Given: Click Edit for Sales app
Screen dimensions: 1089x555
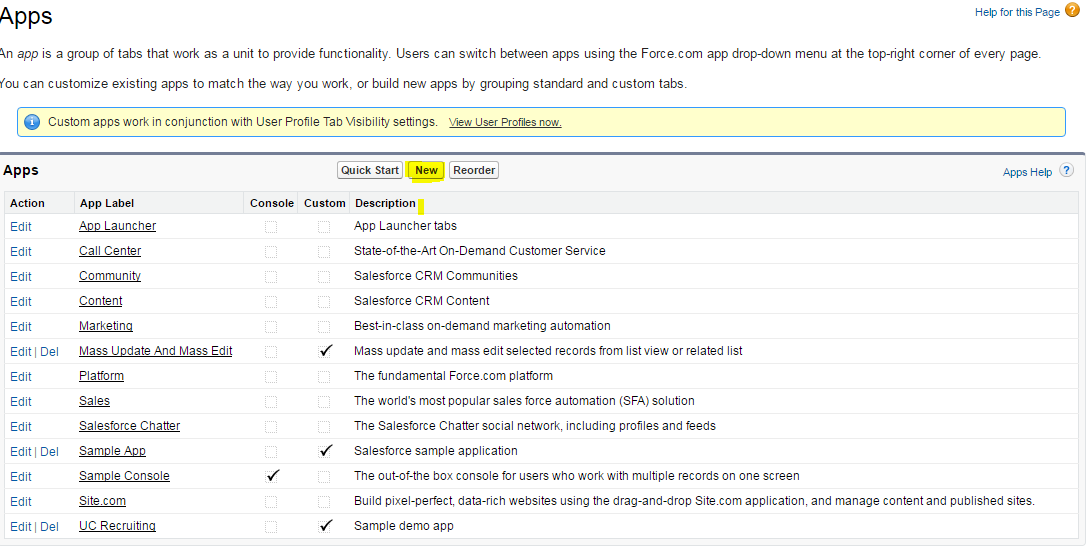Looking at the screenshot, I should pos(21,401).
